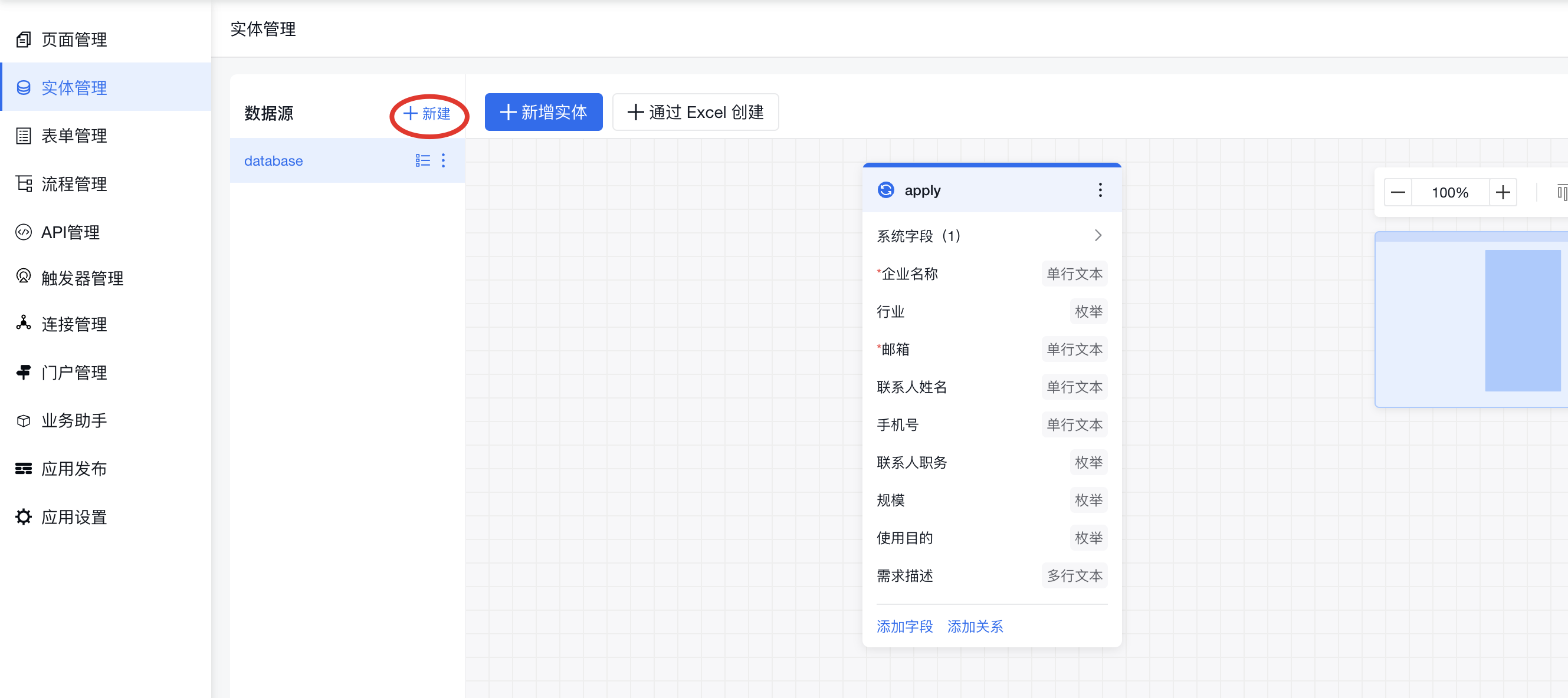Screen dimensions: 1568x698
Task: Click the 连接管理 network icon
Action: [x=23, y=323]
